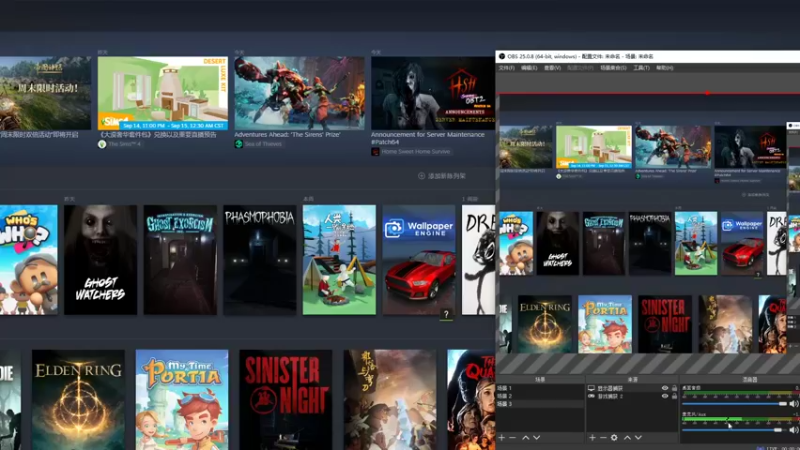Click Sea of Thieves icon under the news card
The height and width of the screenshot is (450, 800).
tap(238, 144)
